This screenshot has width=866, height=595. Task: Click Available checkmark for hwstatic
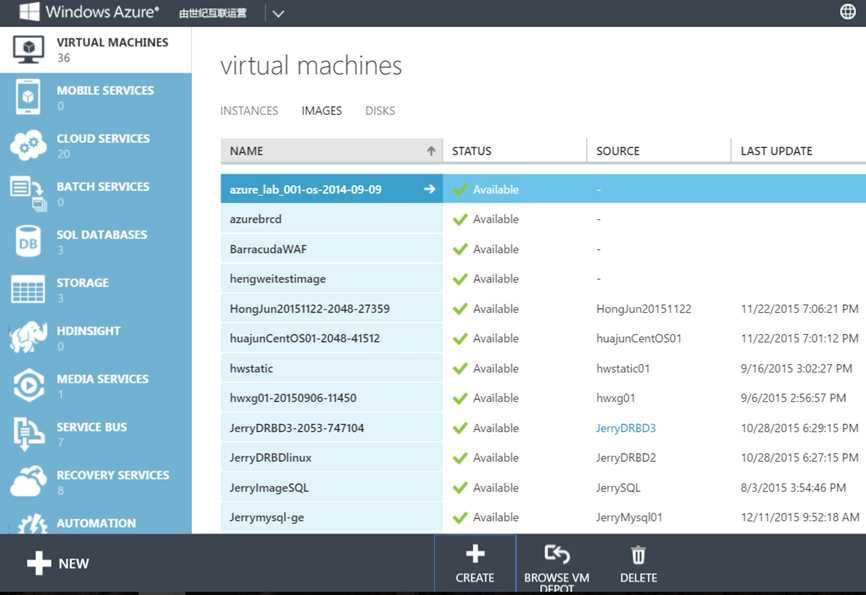460,368
